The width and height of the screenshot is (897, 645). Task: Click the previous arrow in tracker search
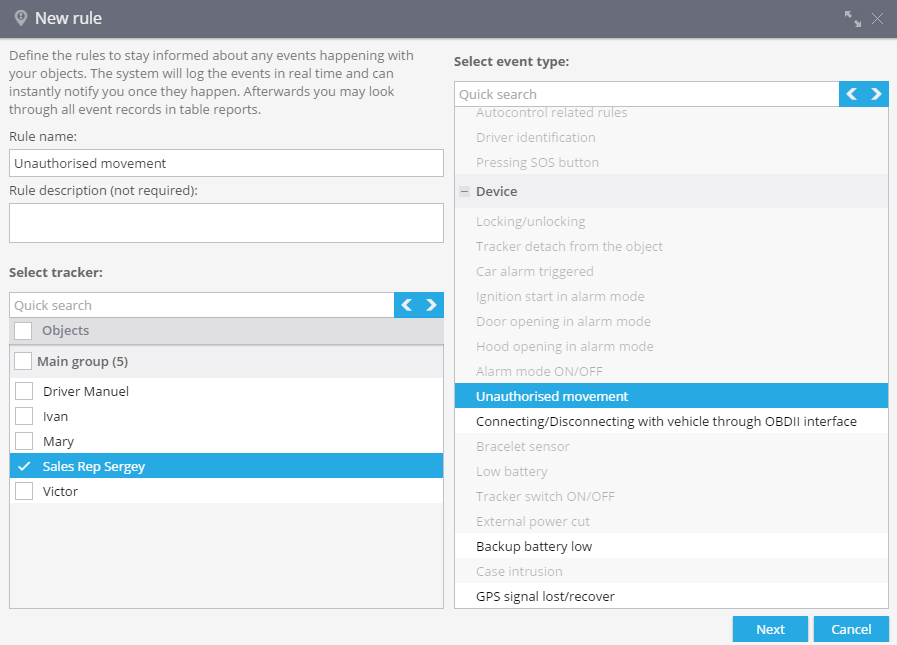tap(407, 305)
